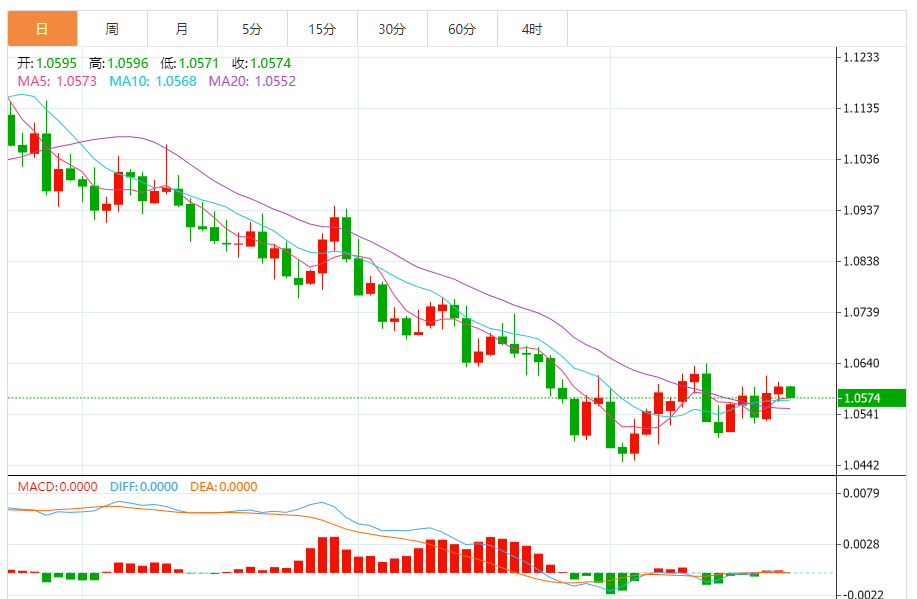Click the latest green candlestick on the chart
Image resolution: width=917 pixels, height=599 pixels.
coord(791,392)
